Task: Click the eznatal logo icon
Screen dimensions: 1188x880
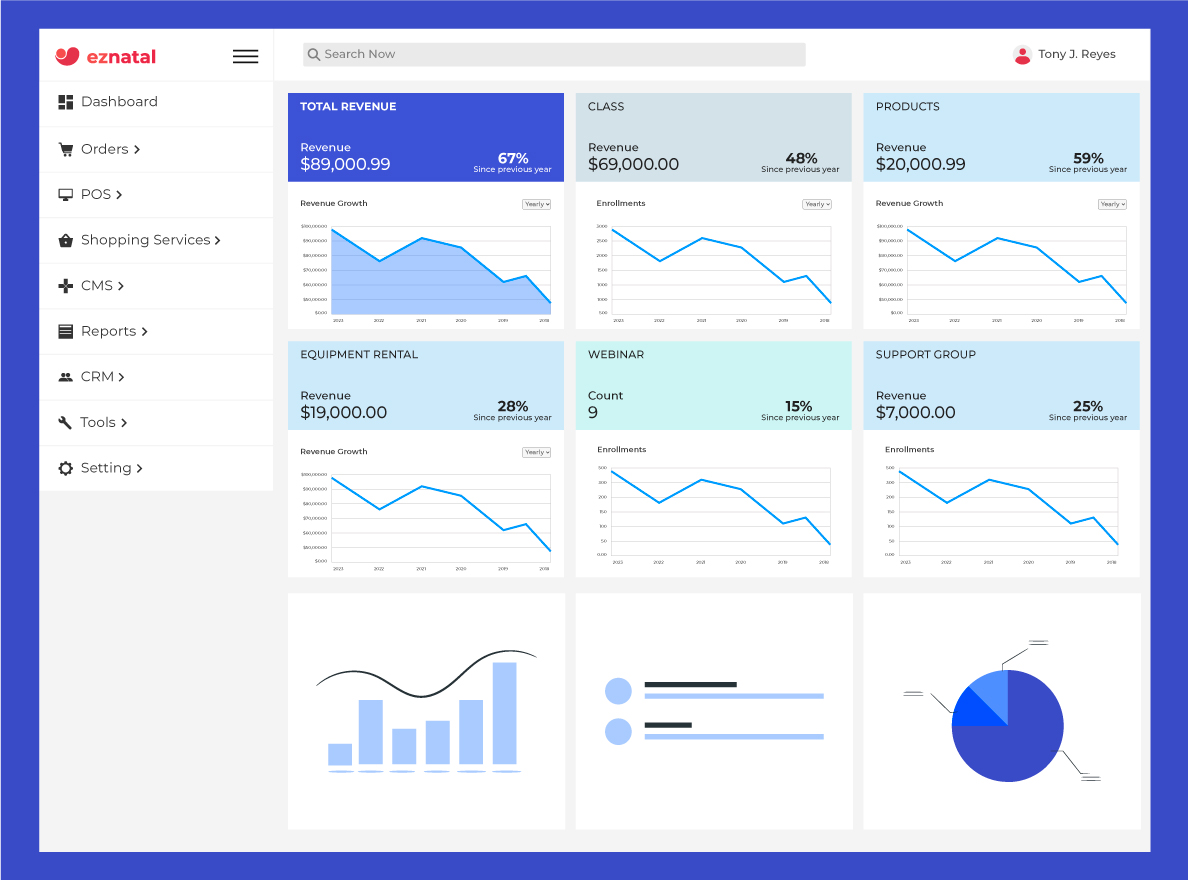Action: pos(67,56)
